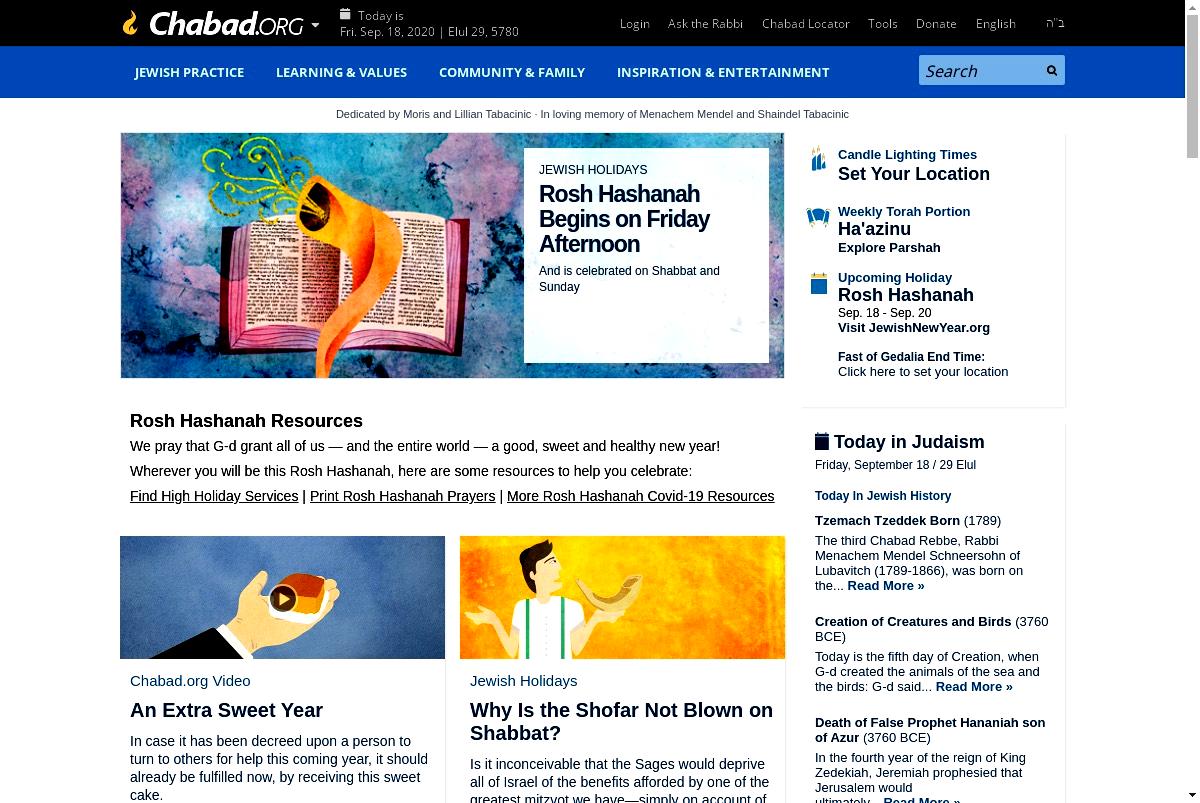Click the Jewish Holidays label in banner
The height and width of the screenshot is (803, 1200).
(x=593, y=170)
